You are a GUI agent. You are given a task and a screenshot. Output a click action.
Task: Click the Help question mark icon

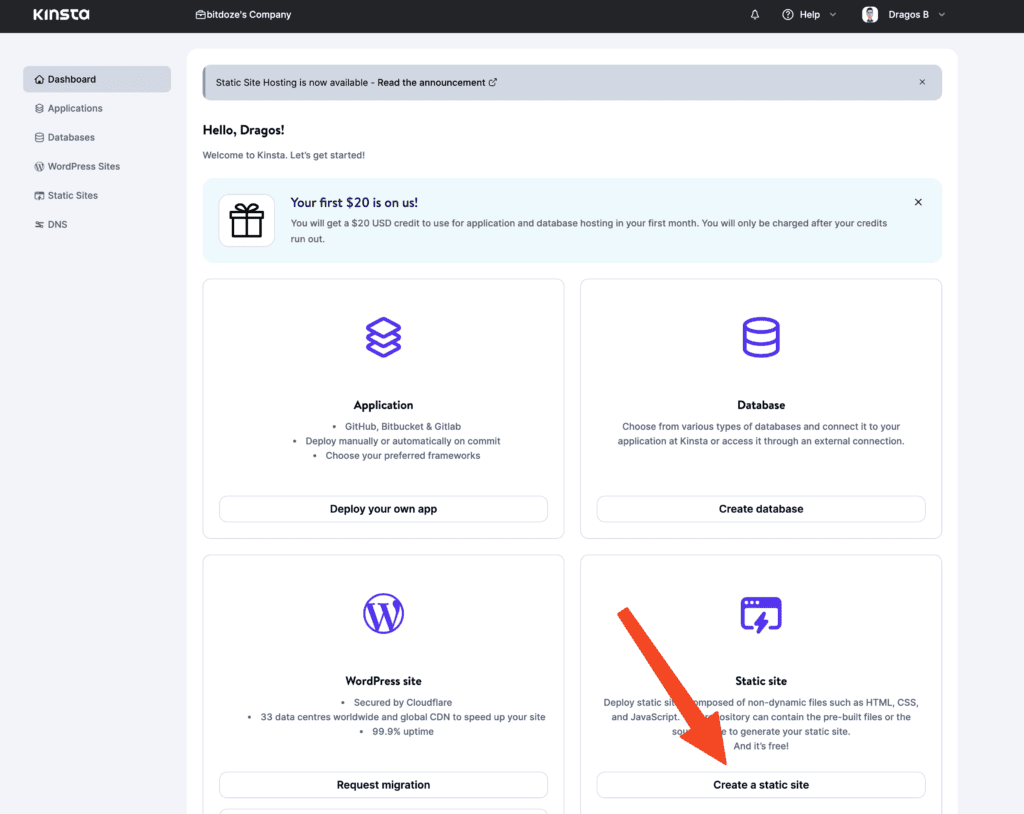tap(788, 14)
